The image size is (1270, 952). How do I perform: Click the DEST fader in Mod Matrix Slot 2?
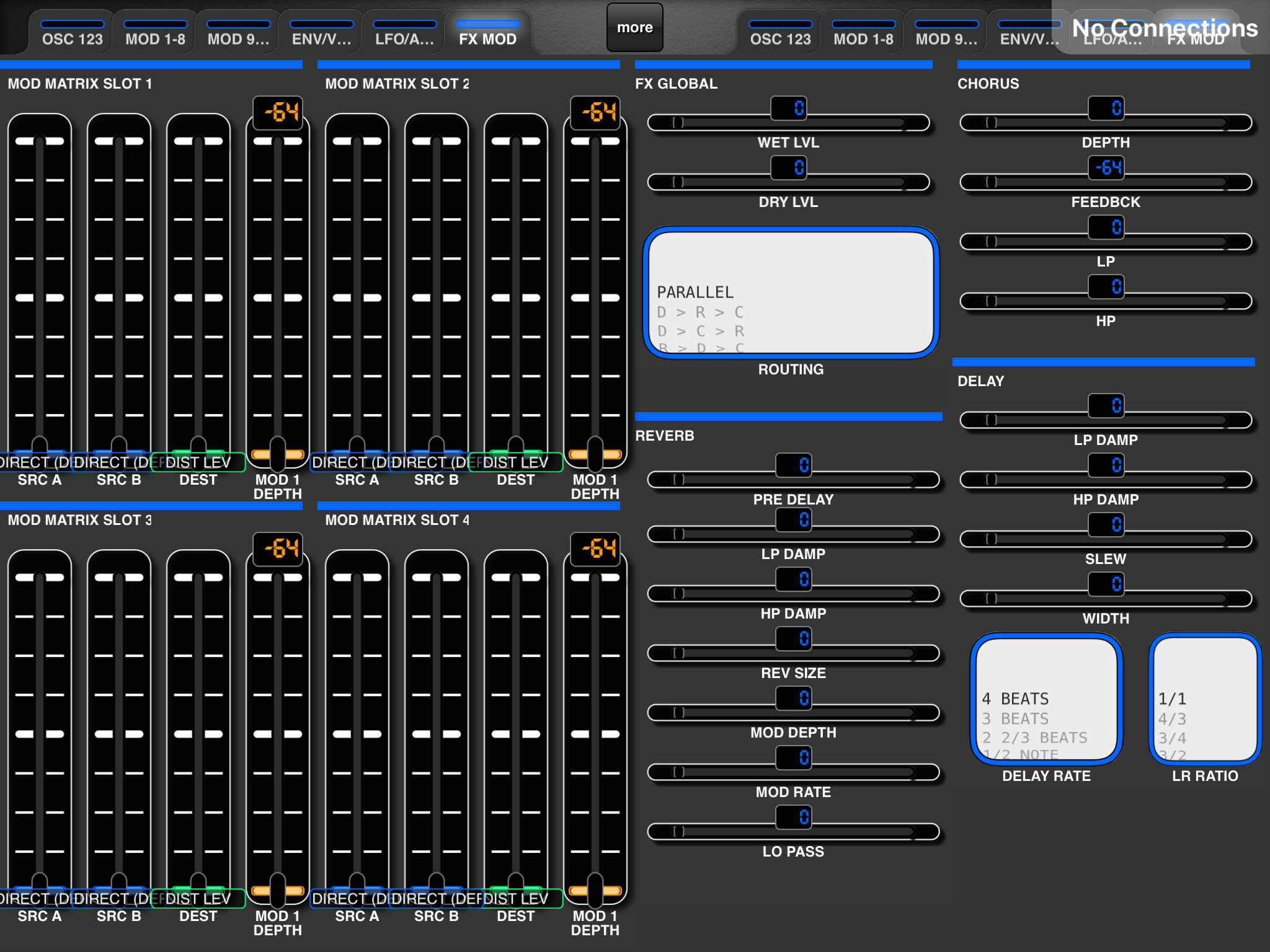pos(516,291)
